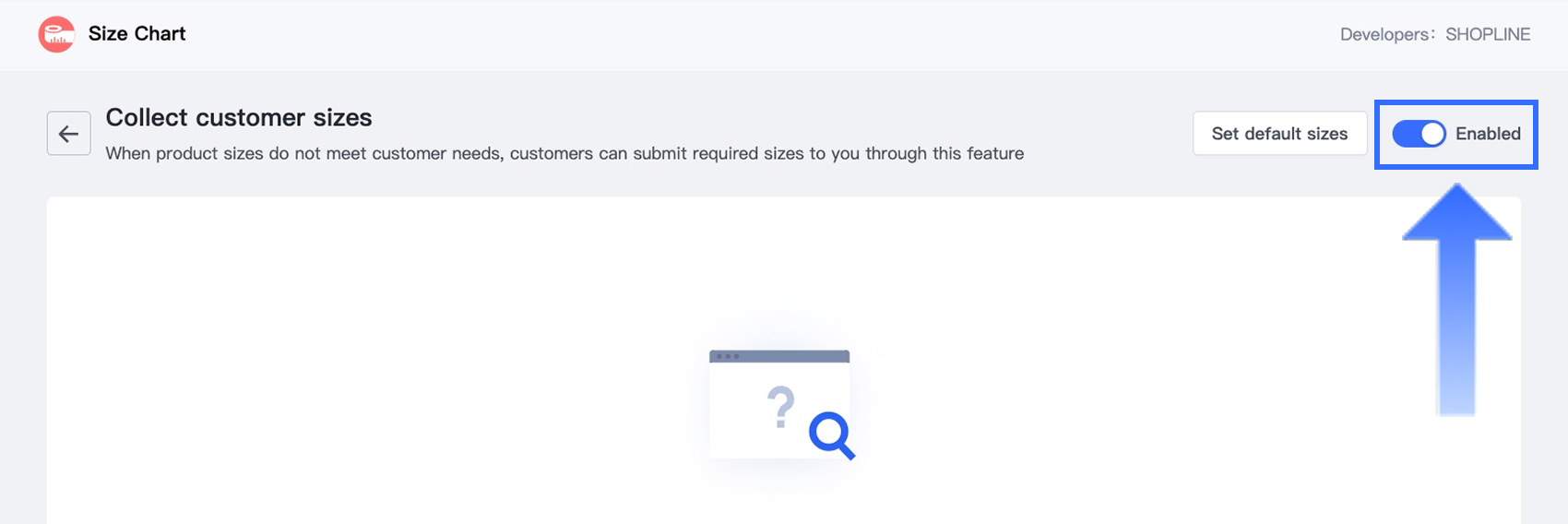This screenshot has width=1568, height=524.
Task: Click the Size Chart title text
Action: [x=137, y=34]
